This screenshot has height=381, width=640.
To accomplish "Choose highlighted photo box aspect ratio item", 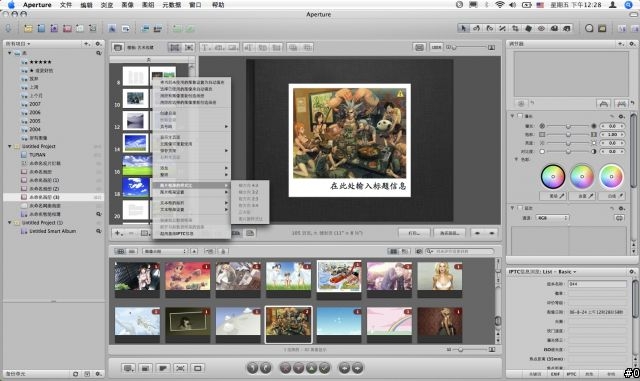I will pyautogui.click(x=191, y=185).
